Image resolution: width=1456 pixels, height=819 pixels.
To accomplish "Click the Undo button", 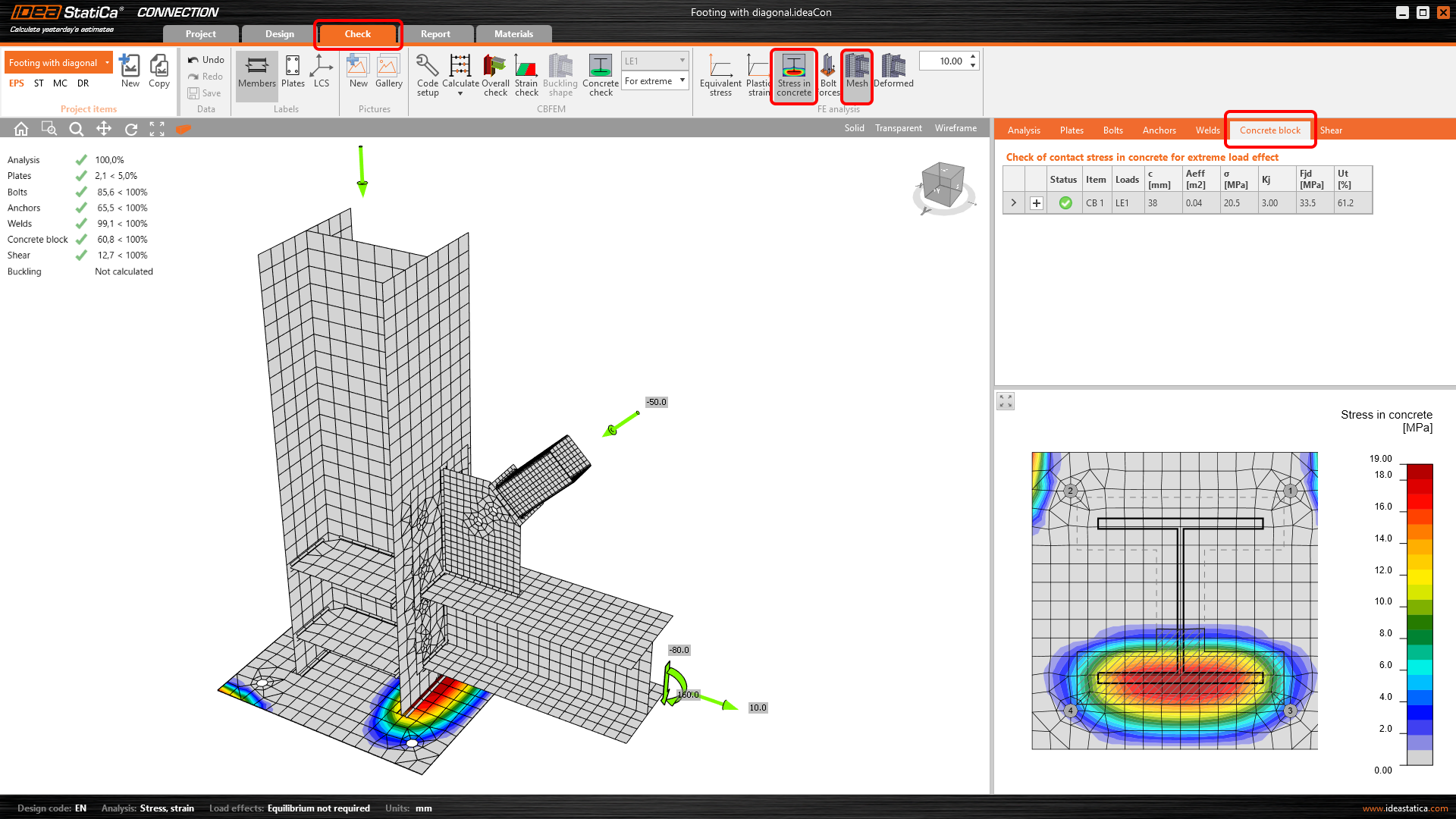I will point(206,60).
